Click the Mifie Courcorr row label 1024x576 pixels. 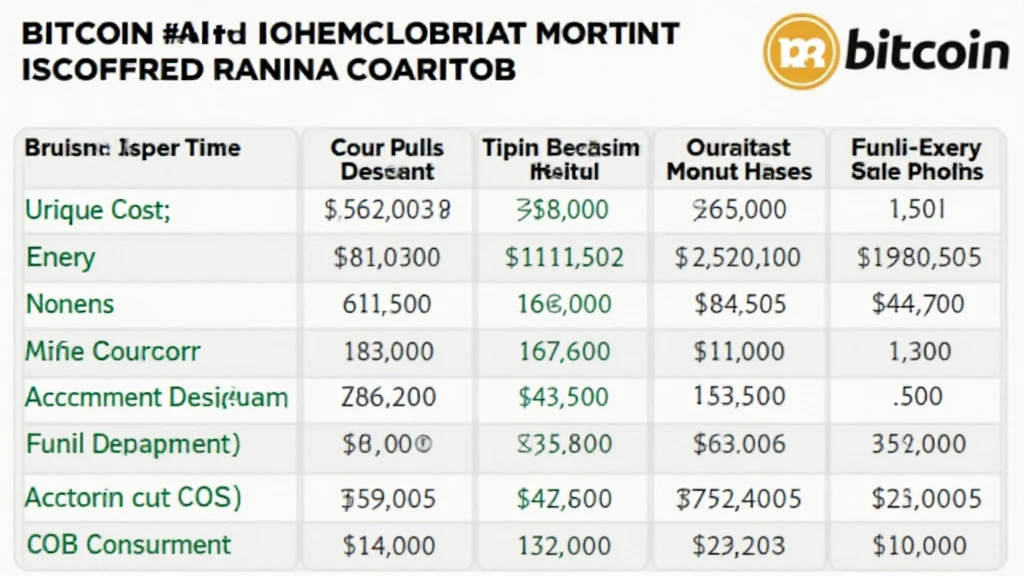[x=112, y=351]
